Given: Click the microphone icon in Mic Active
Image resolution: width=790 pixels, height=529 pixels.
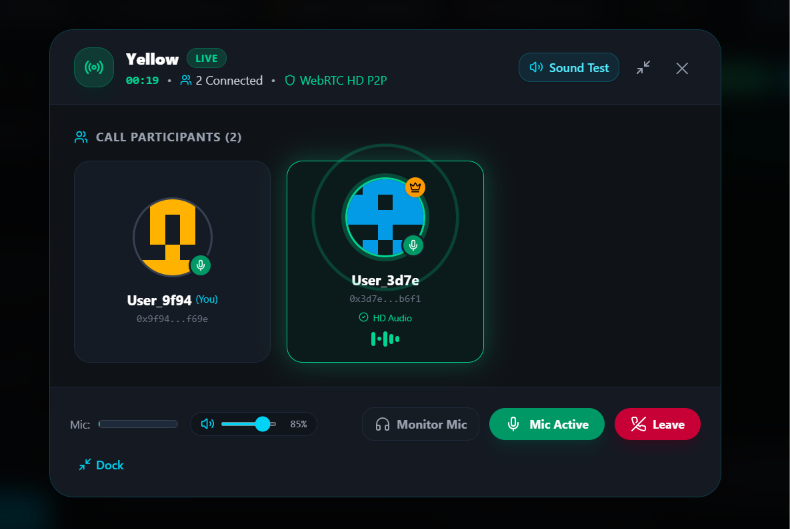Looking at the screenshot, I should click(x=513, y=424).
